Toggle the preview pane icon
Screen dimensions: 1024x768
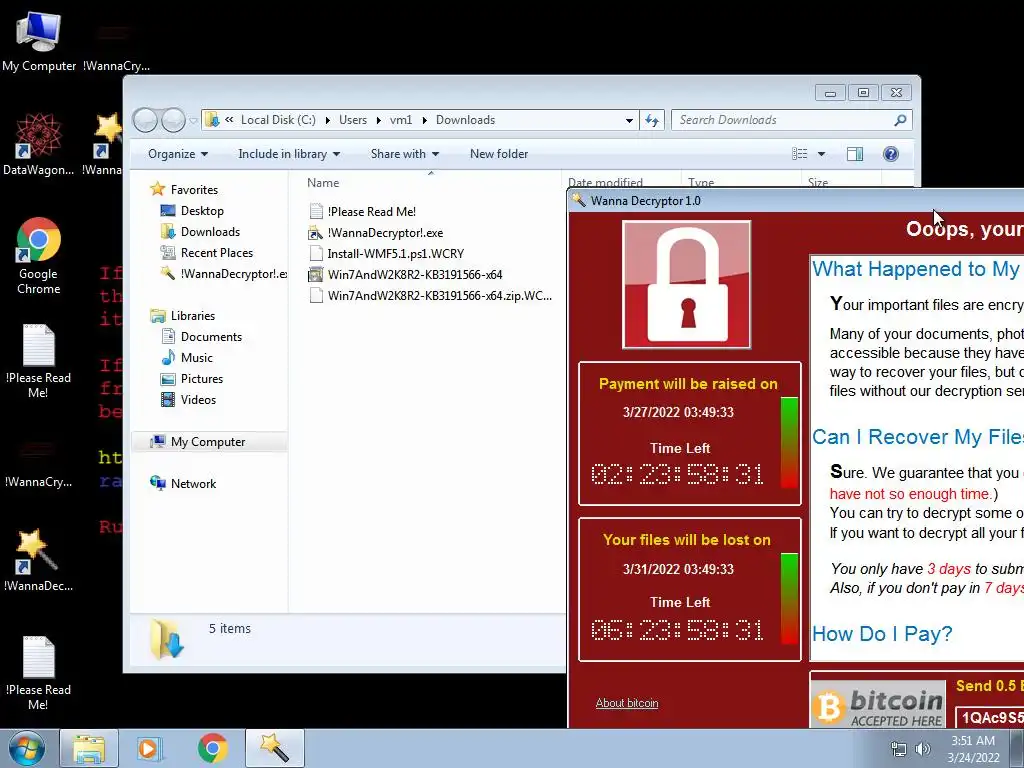(x=854, y=154)
